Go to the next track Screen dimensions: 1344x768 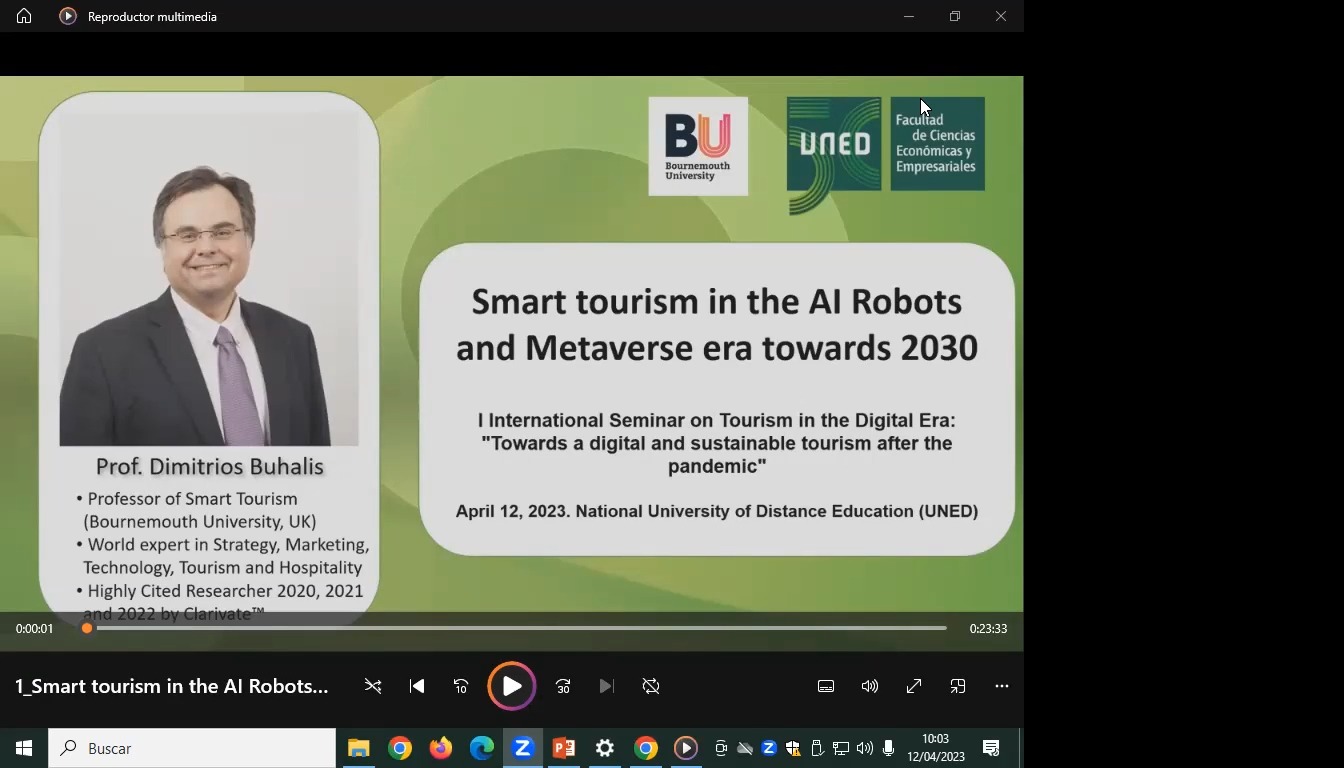click(607, 686)
